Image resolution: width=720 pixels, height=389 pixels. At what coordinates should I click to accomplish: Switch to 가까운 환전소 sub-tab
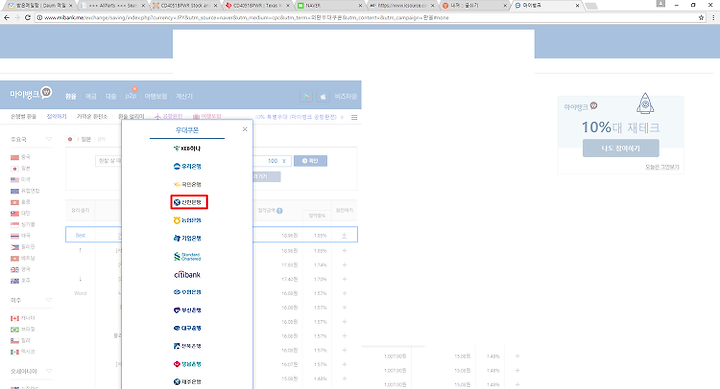[x=92, y=117]
